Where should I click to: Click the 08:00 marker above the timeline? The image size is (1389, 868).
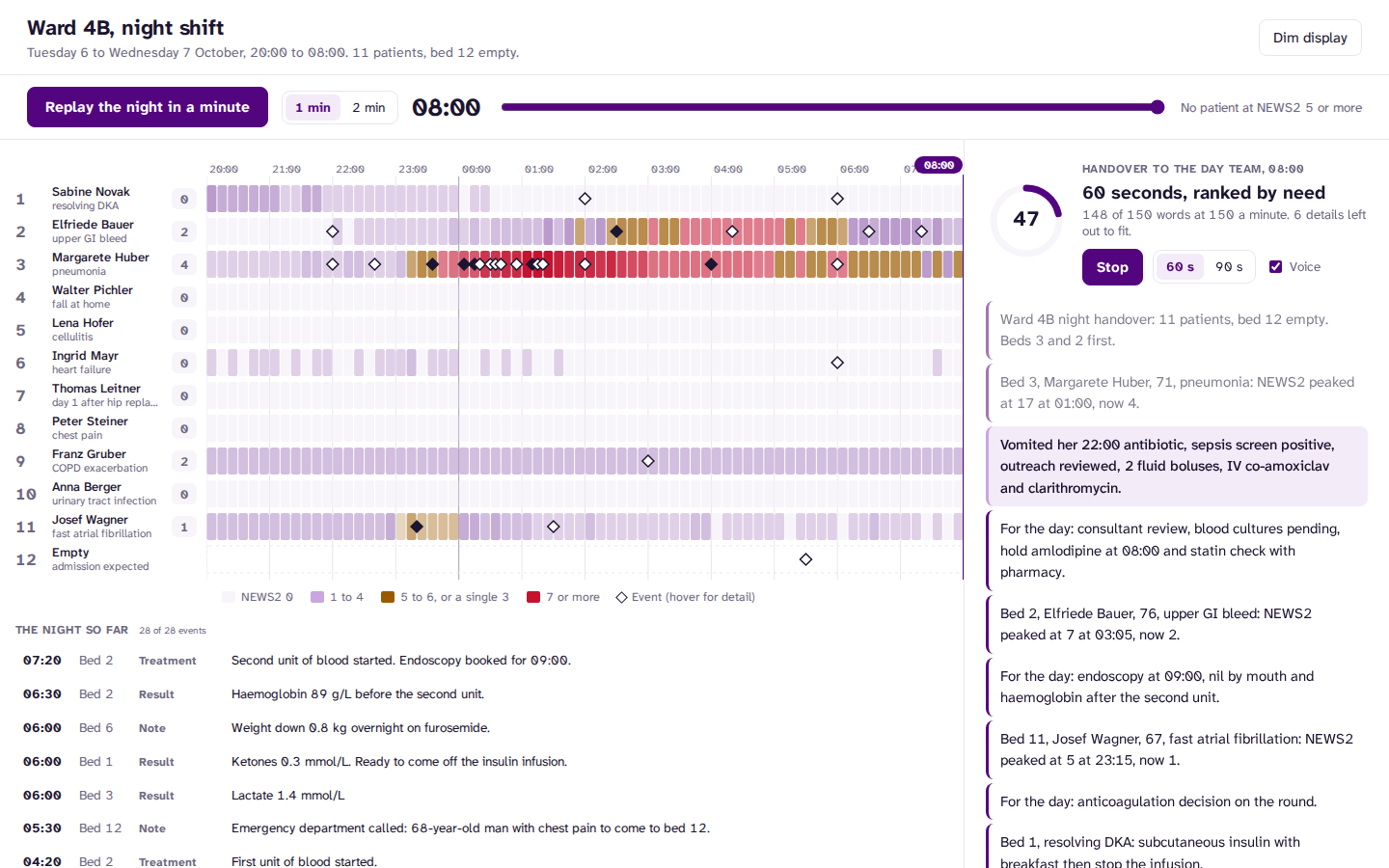[939, 165]
